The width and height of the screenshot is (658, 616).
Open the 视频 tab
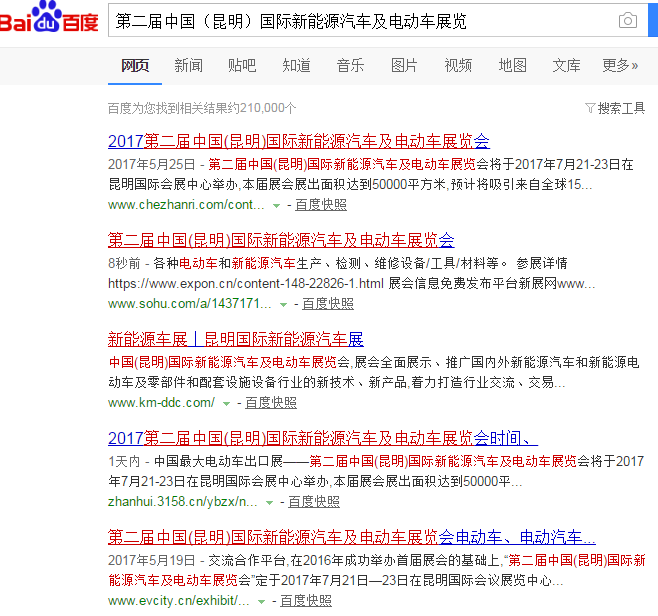[x=458, y=65]
